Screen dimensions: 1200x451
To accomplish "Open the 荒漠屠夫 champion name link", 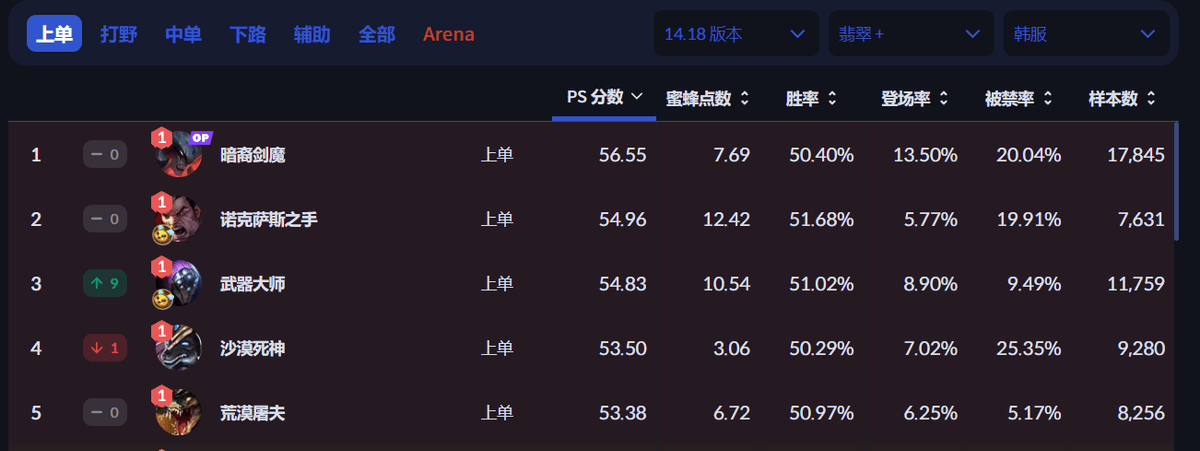I will (x=252, y=412).
